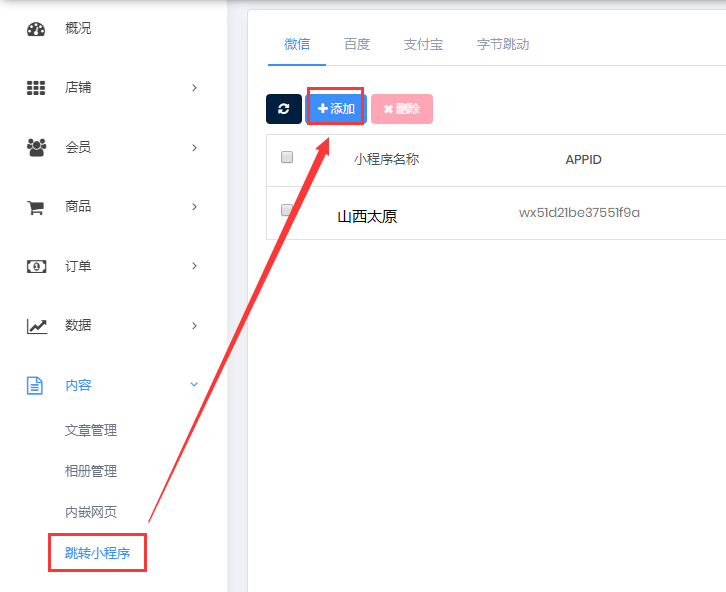Click the dark refresh icon button
Image resolution: width=726 pixels, height=592 pixels.
(x=284, y=109)
